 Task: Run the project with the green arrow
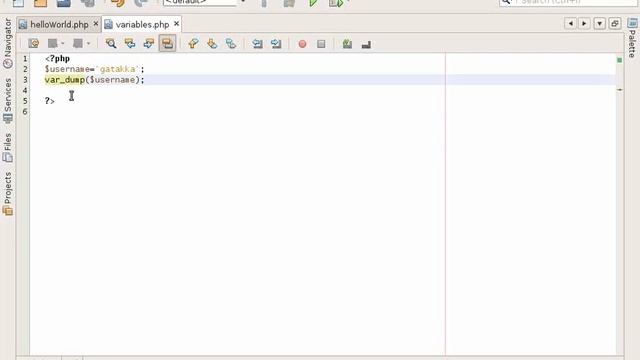[x=313, y=3]
